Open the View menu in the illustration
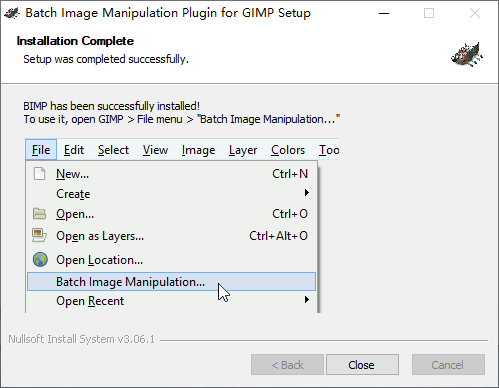The image size is (499, 388). (155, 150)
